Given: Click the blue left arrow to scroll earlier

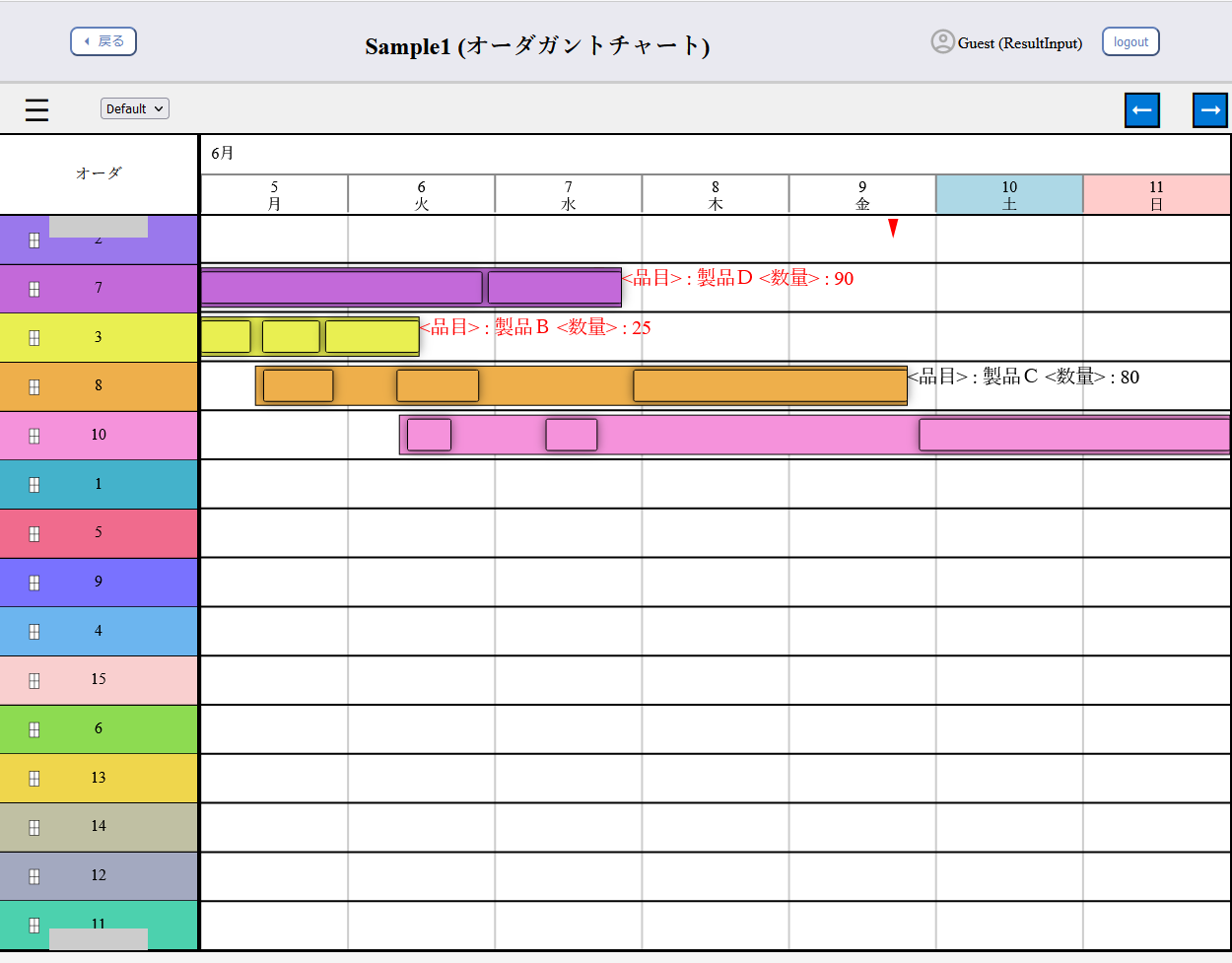Looking at the screenshot, I should point(1142,109).
